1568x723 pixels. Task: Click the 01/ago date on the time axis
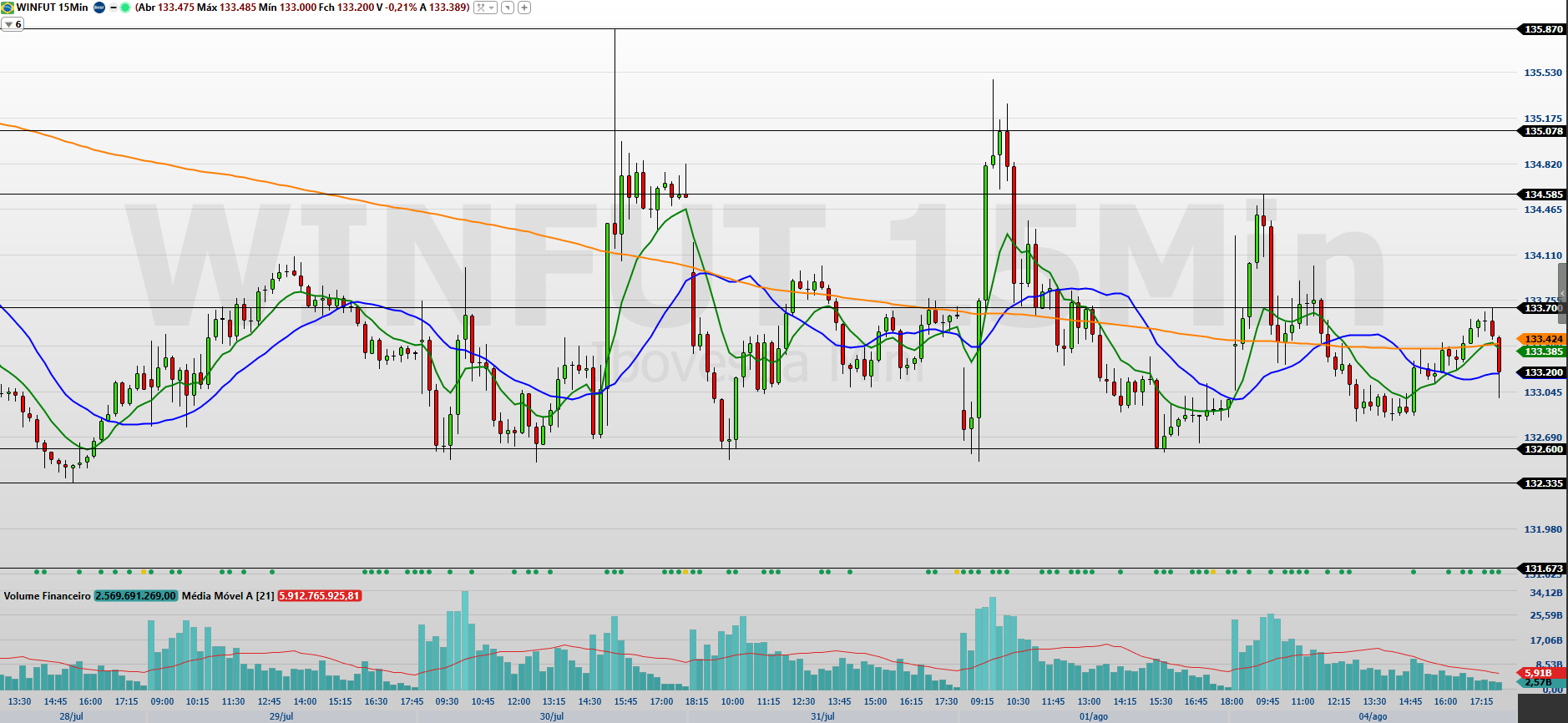click(x=1094, y=716)
